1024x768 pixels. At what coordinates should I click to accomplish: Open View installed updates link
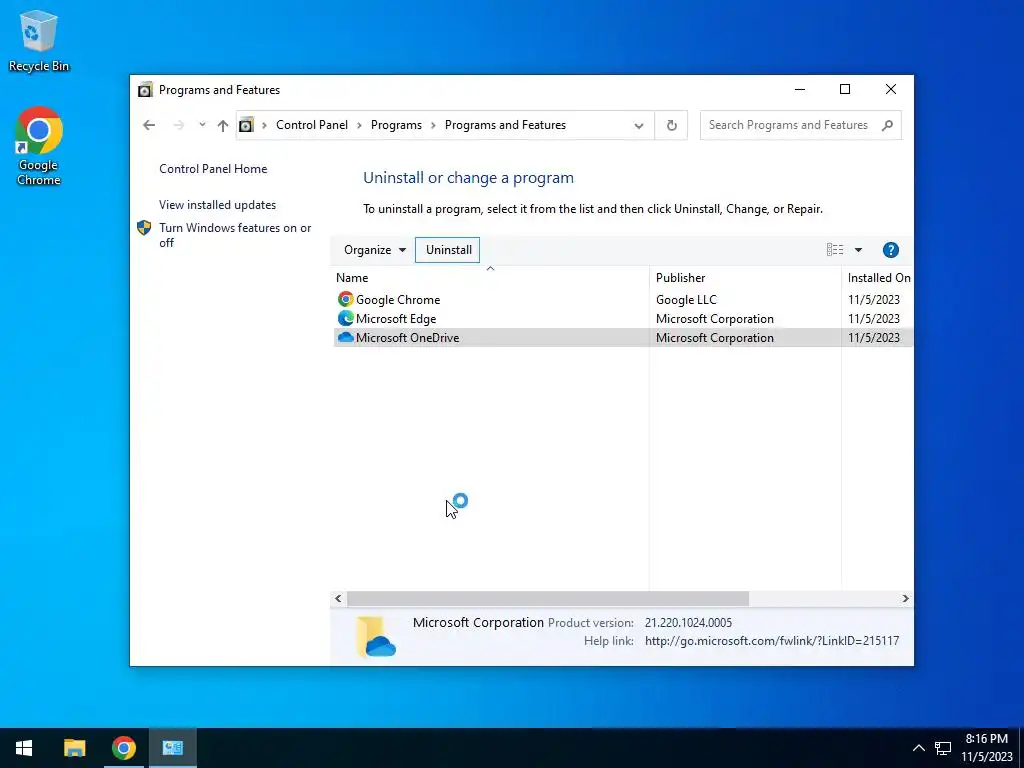(217, 204)
